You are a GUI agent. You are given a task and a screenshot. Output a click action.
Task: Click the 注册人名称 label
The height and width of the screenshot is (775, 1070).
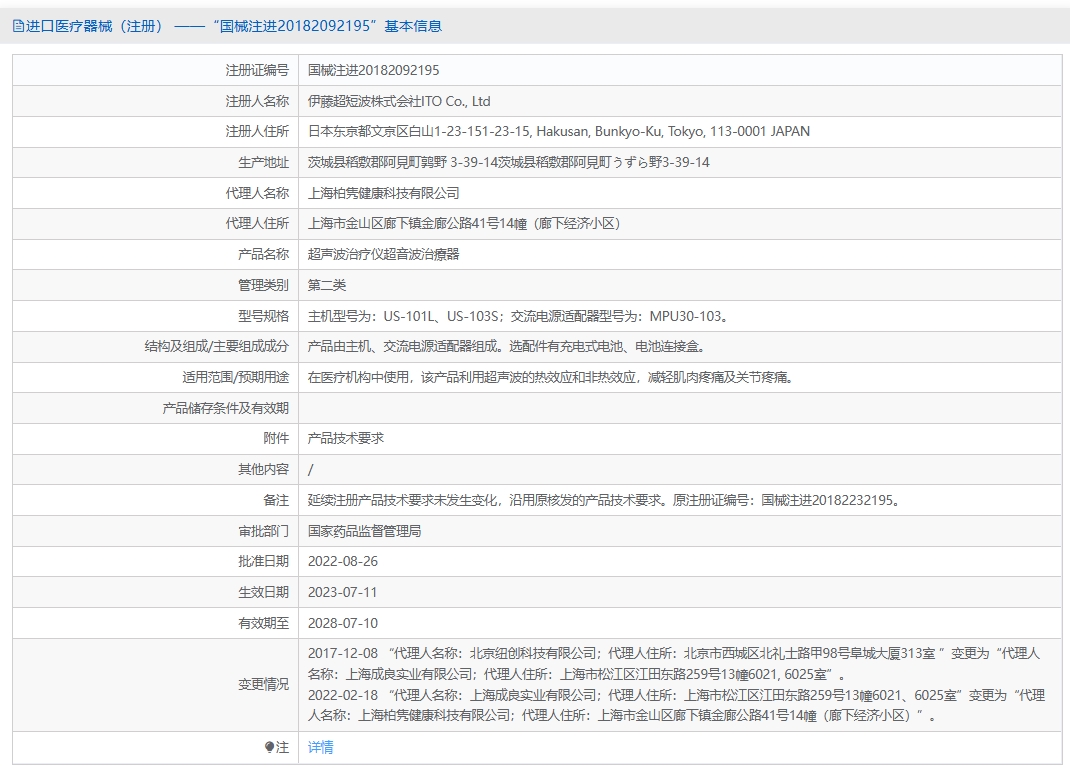[x=257, y=101]
